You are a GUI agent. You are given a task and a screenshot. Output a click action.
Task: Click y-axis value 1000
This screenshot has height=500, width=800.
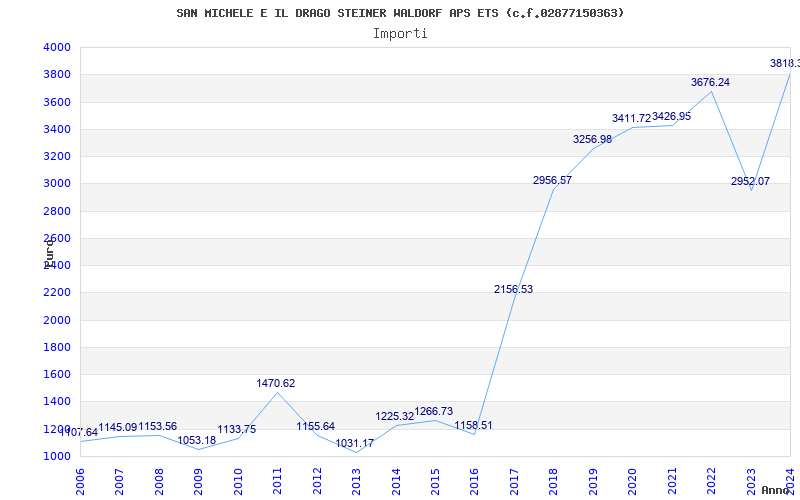click(x=56, y=456)
